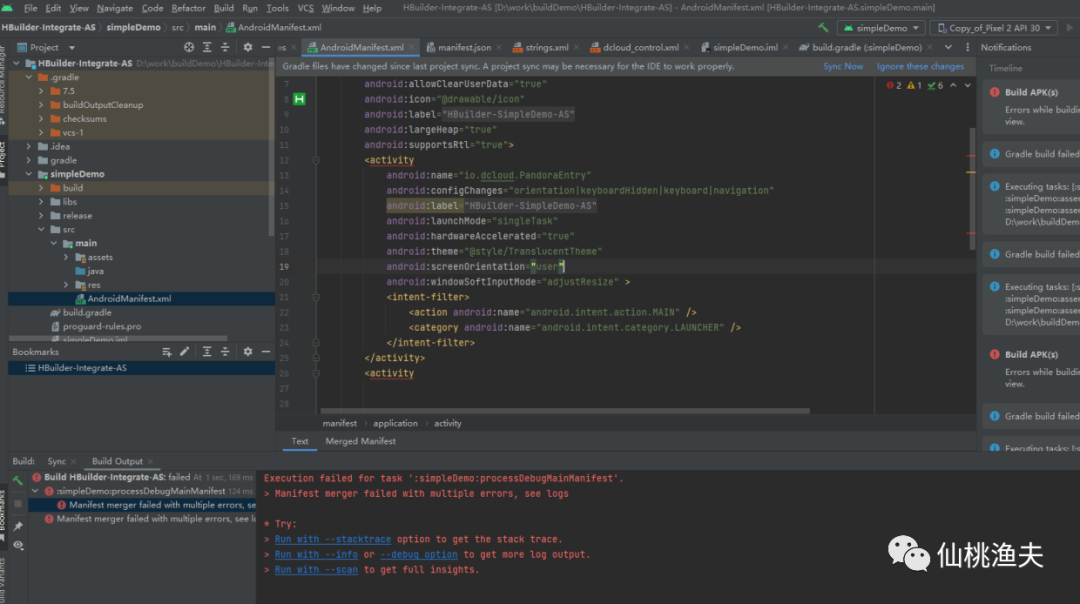Image resolution: width=1080 pixels, height=604 pixels.
Task: Jump to next highlighted error arrow
Action: (x=968, y=85)
